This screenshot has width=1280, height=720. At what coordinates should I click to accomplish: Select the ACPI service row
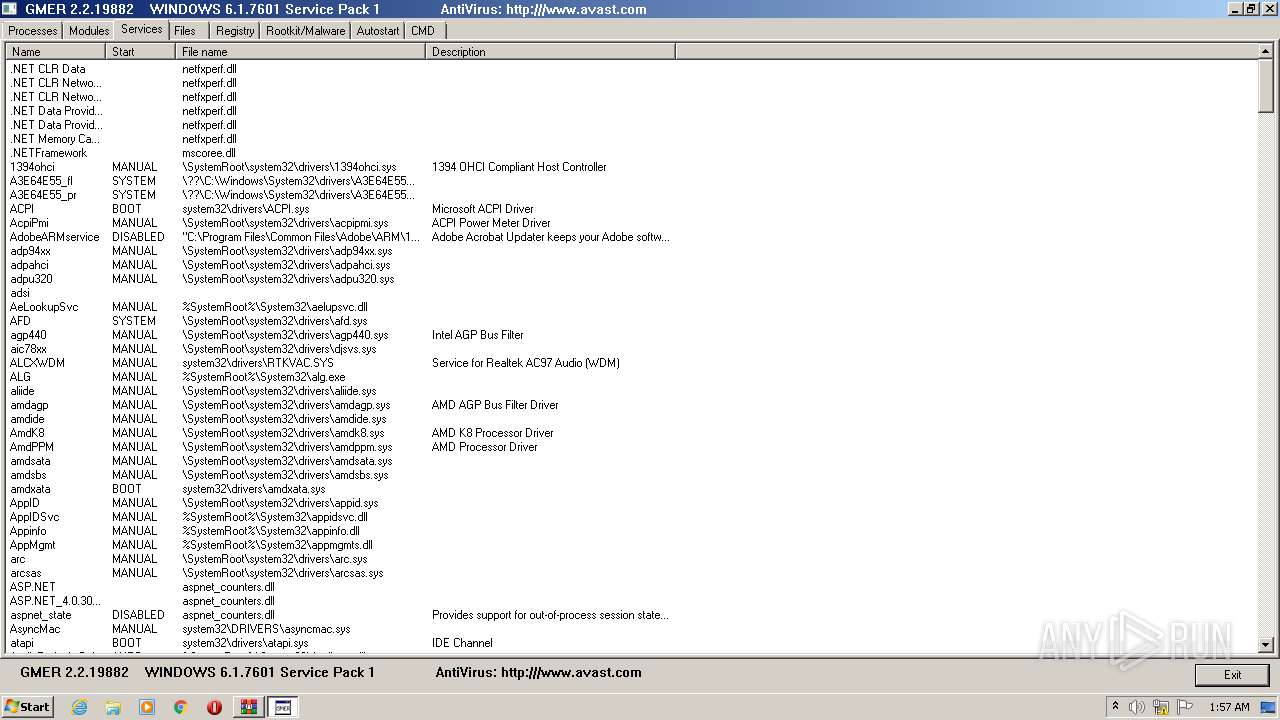coord(631,209)
